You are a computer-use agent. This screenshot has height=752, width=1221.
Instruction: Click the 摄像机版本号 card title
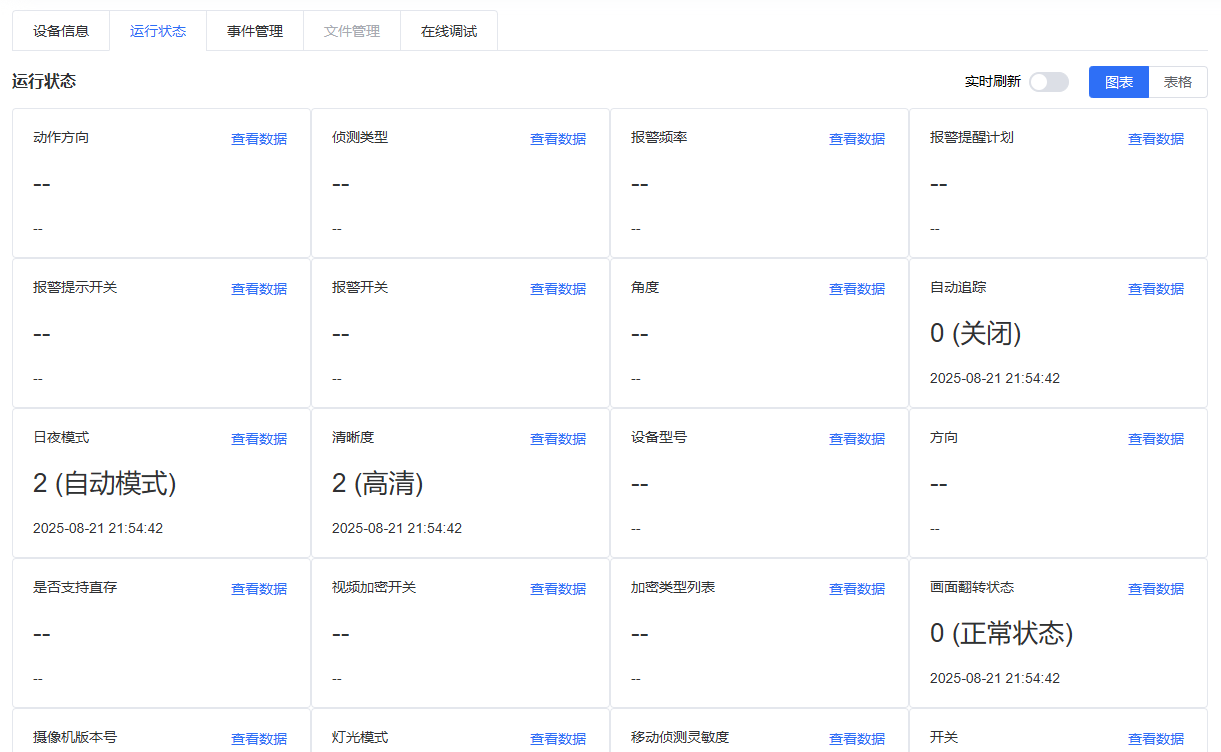click(75, 737)
